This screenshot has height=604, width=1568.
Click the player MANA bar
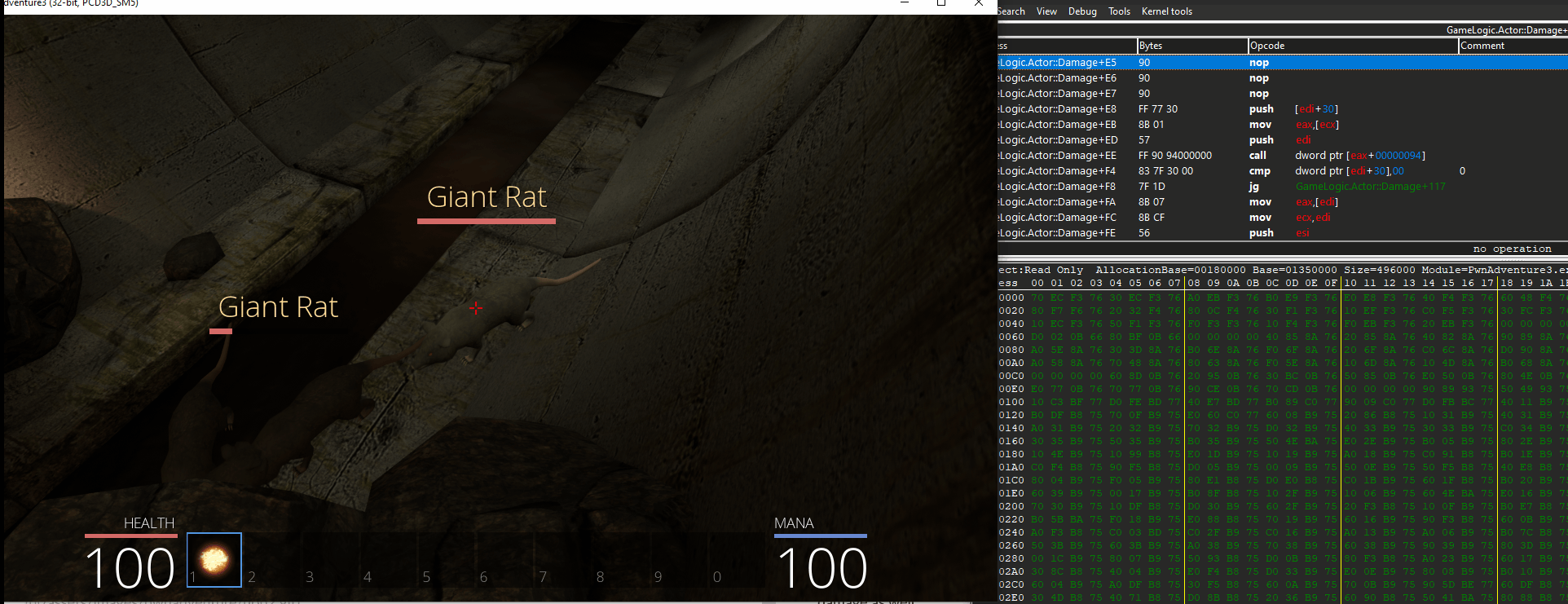point(821,536)
